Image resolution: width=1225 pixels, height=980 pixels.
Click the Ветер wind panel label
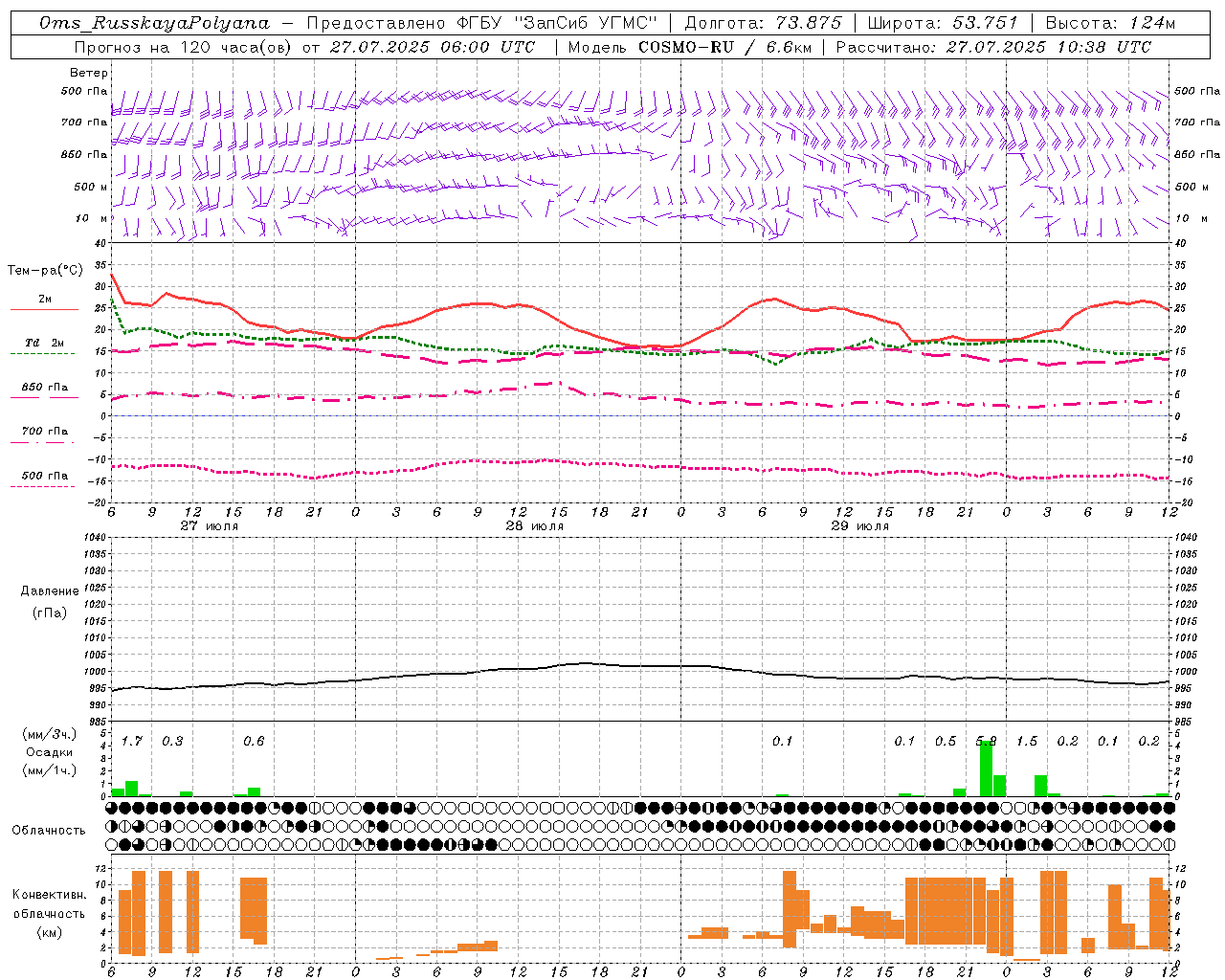click(x=89, y=73)
